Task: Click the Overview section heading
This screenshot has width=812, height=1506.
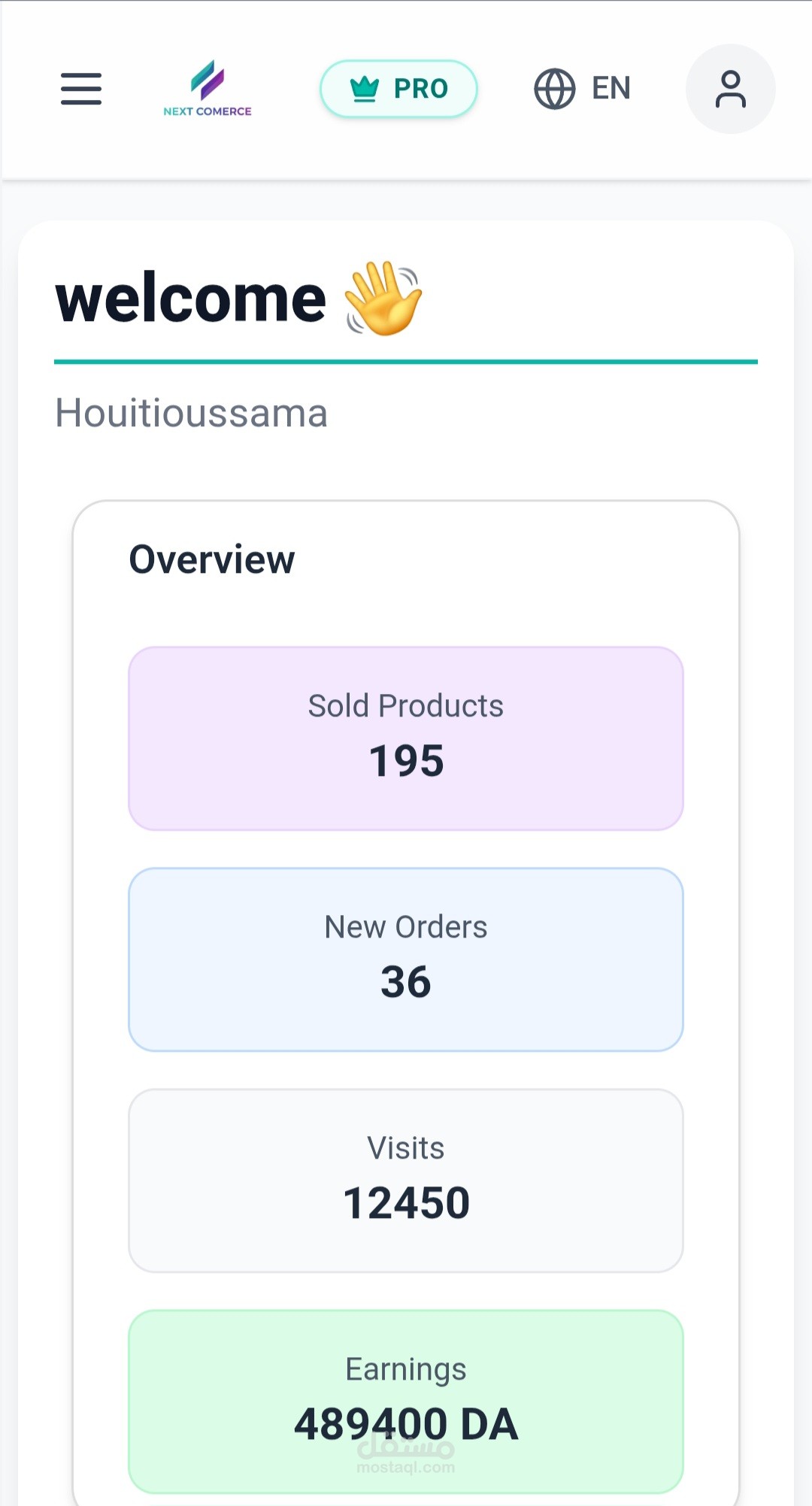Action: pos(212,559)
